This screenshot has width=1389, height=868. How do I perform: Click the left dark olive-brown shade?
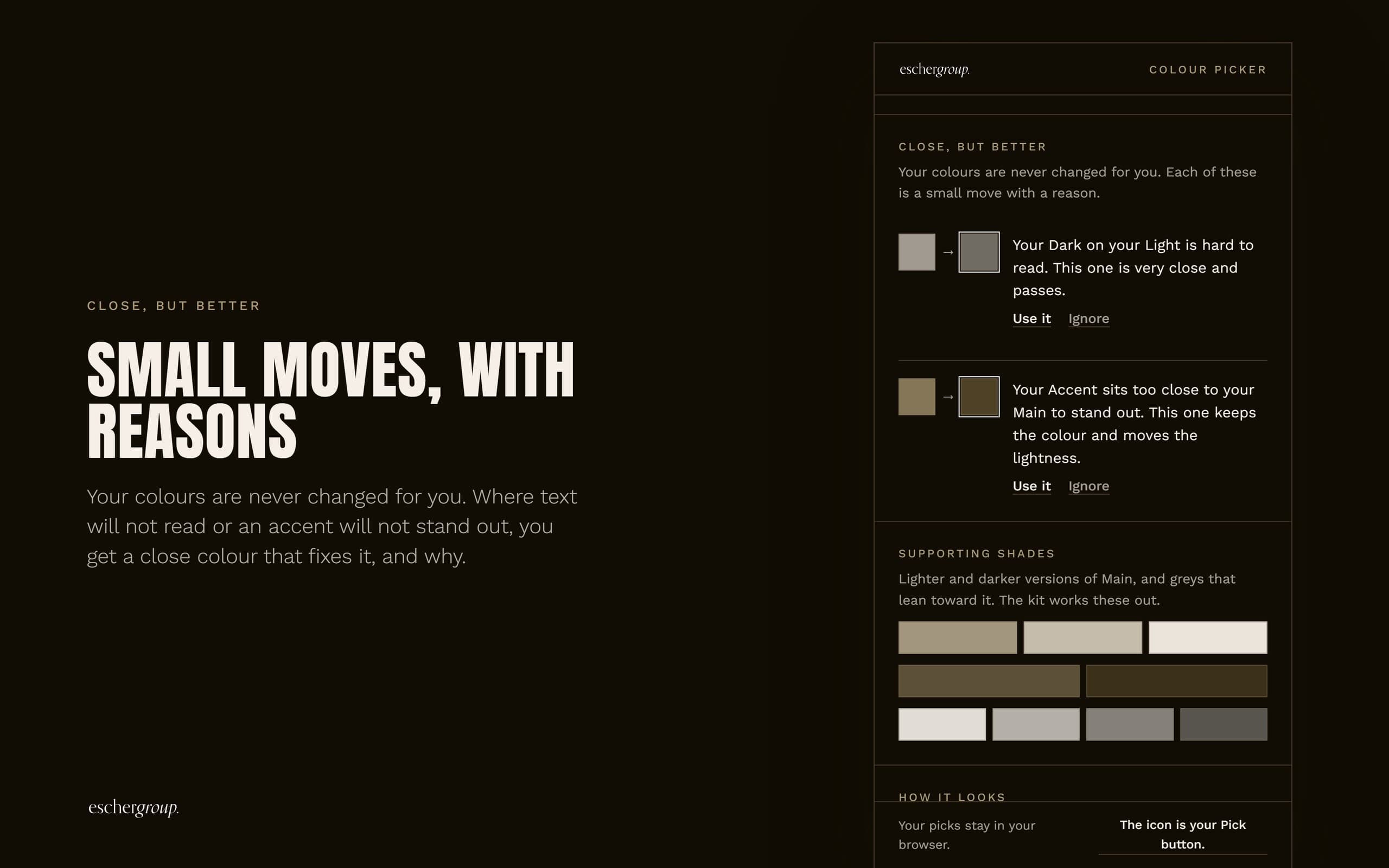coord(989,681)
